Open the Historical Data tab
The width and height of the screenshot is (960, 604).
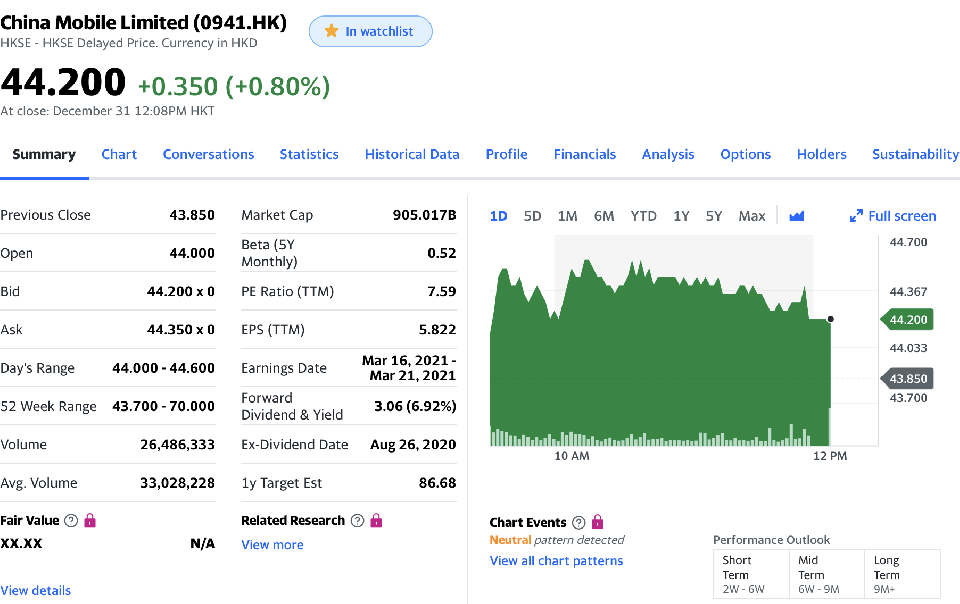[x=412, y=154]
